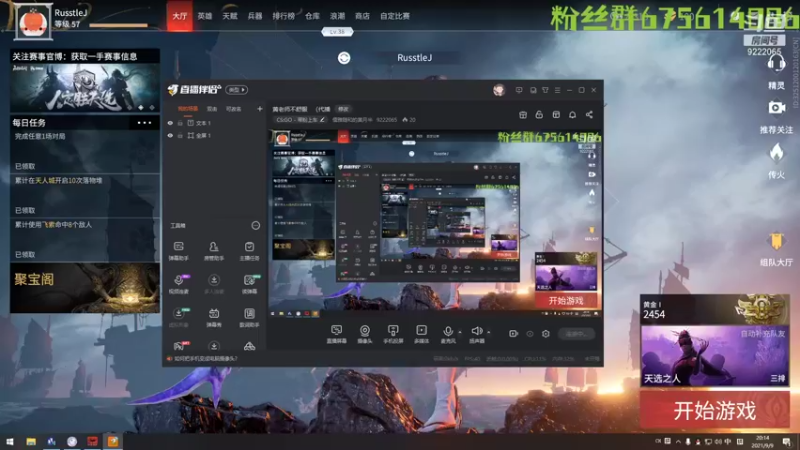Mute the 麦克风 microphone

[447, 334]
